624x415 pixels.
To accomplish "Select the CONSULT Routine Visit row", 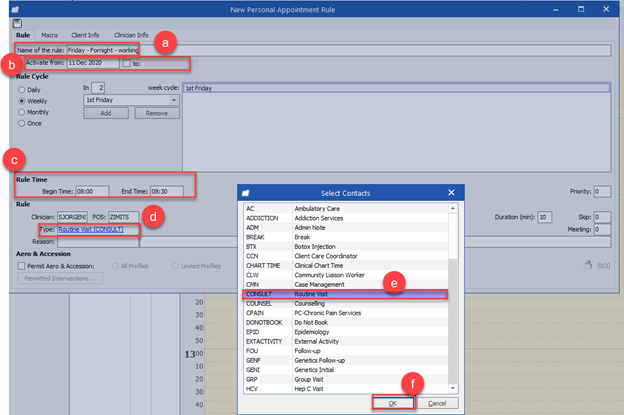I will (345, 294).
